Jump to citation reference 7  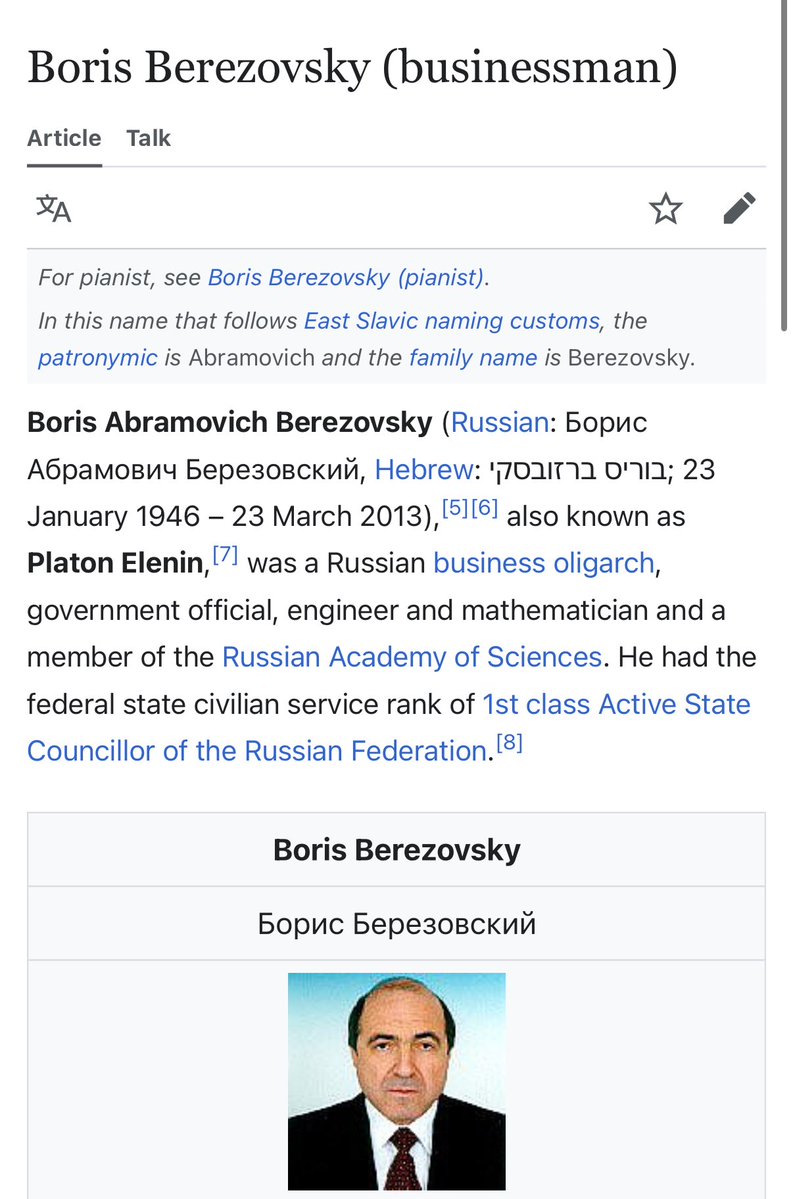[224, 556]
